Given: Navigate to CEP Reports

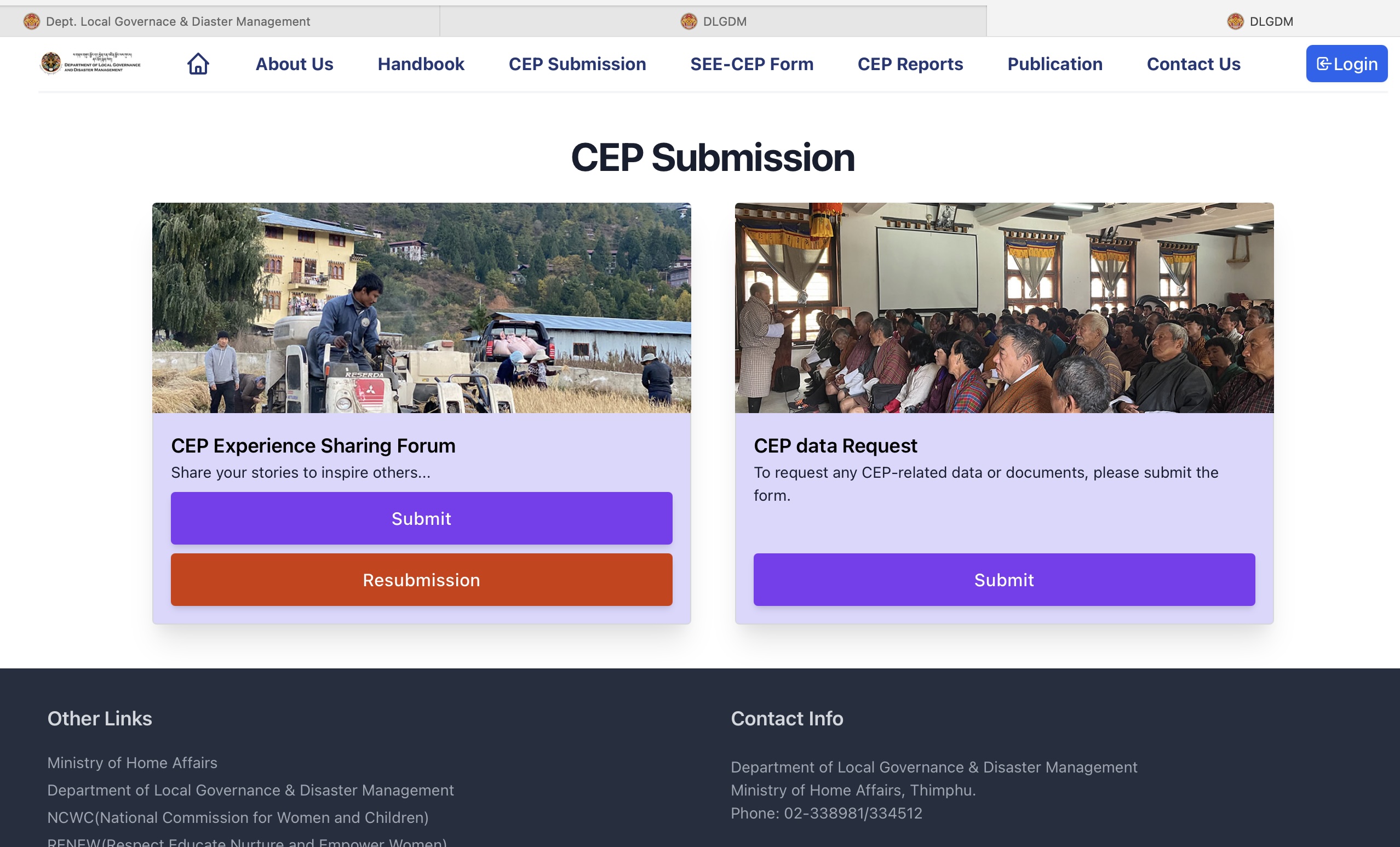Looking at the screenshot, I should (909, 64).
